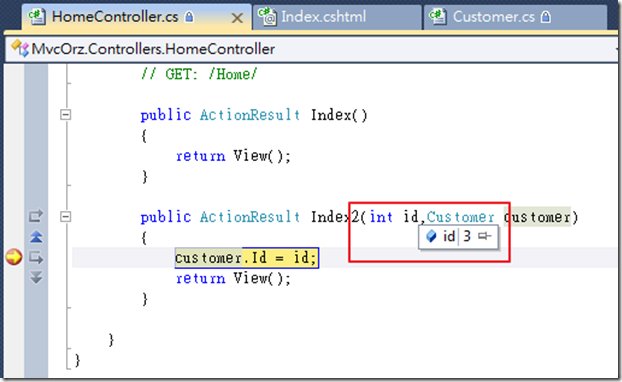Image resolution: width=622 pixels, height=382 pixels.
Task: Switch to the Customer.cs tab
Action: pos(515,17)
